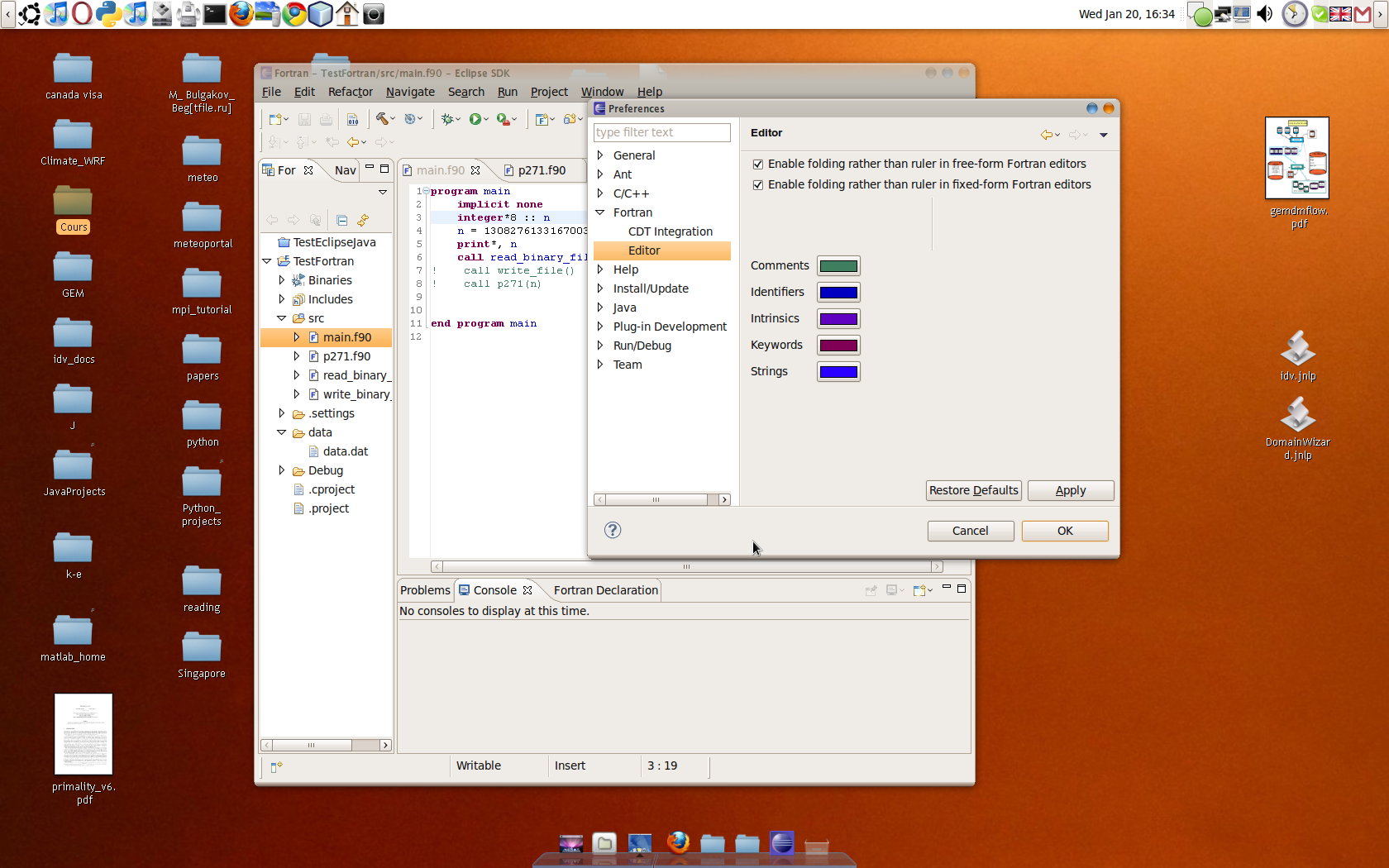
Task: Open the Refactor menu
Action: (x=350, y=92)
